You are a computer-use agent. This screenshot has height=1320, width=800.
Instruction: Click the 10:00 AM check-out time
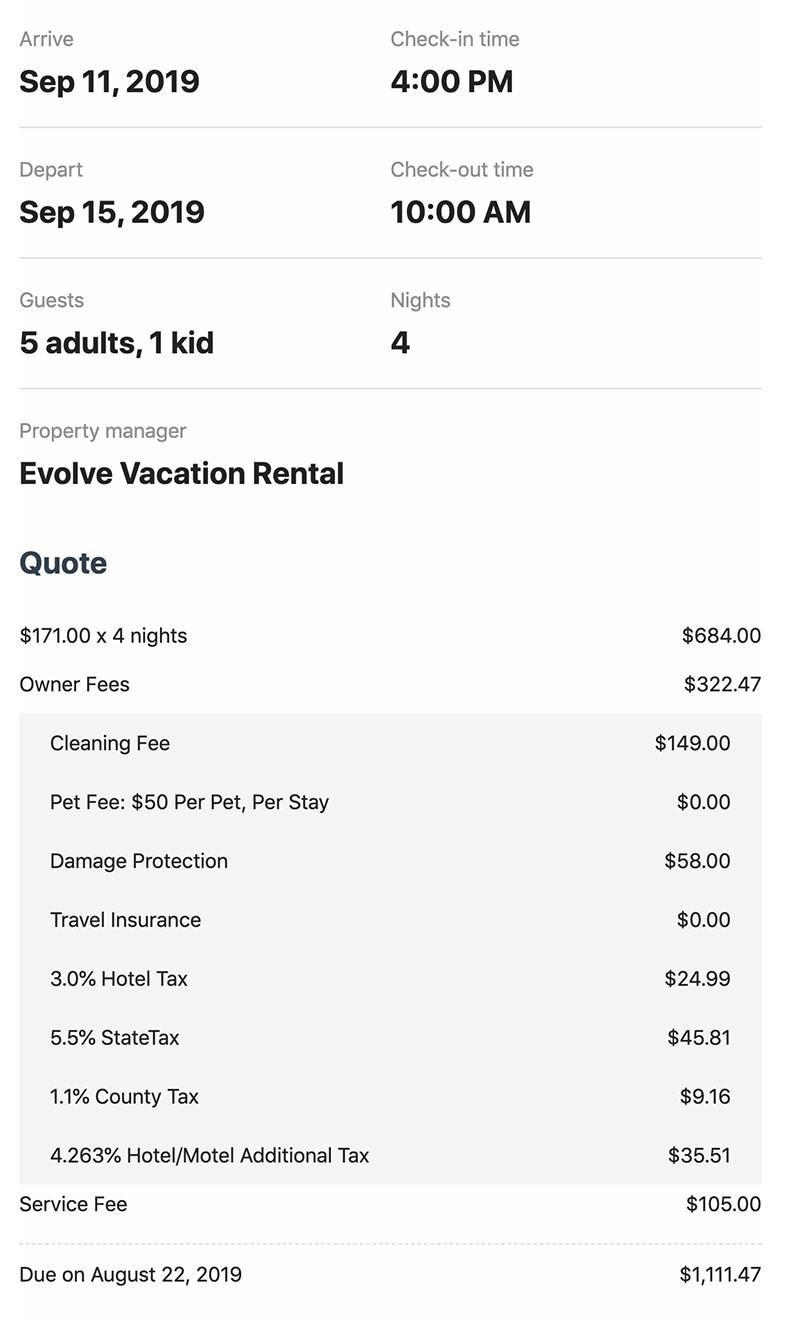(461, 212)
